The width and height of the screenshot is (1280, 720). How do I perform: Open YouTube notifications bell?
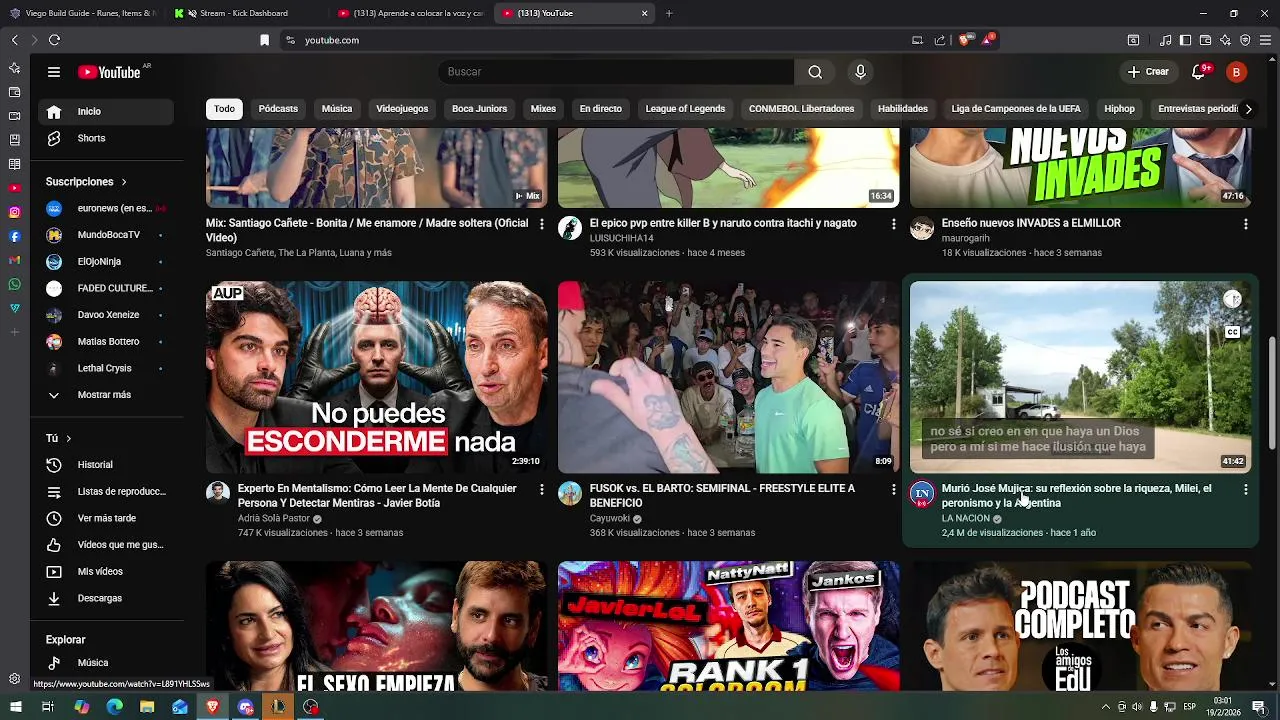1199,72
